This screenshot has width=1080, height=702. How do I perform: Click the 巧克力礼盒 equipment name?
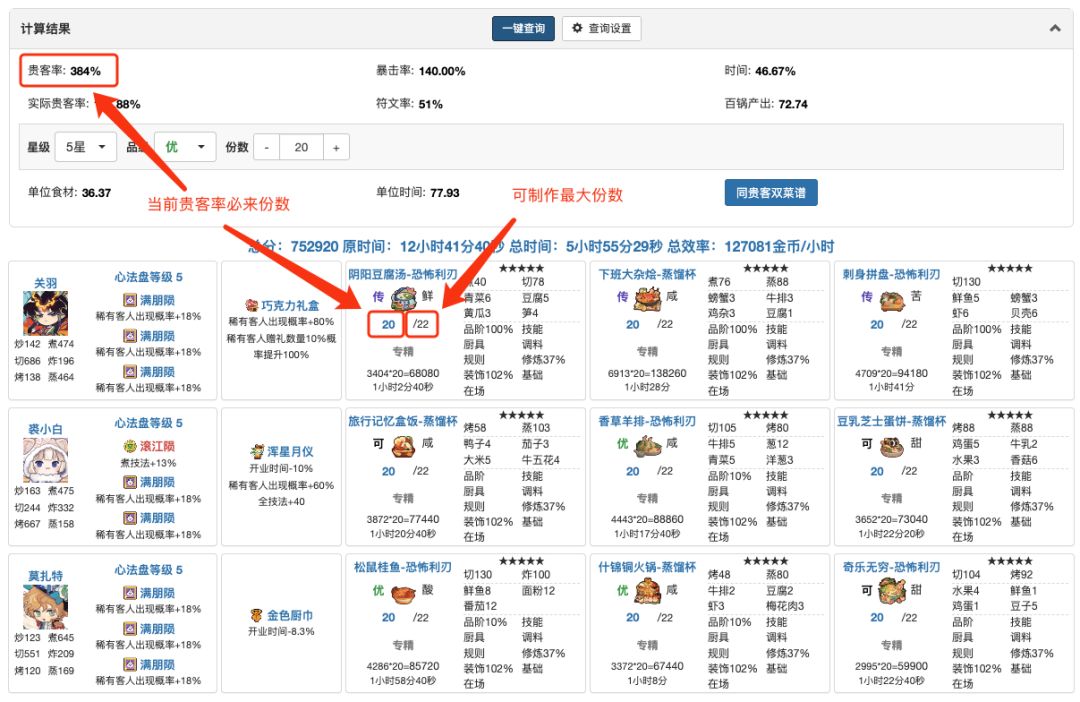coord(290,305)
